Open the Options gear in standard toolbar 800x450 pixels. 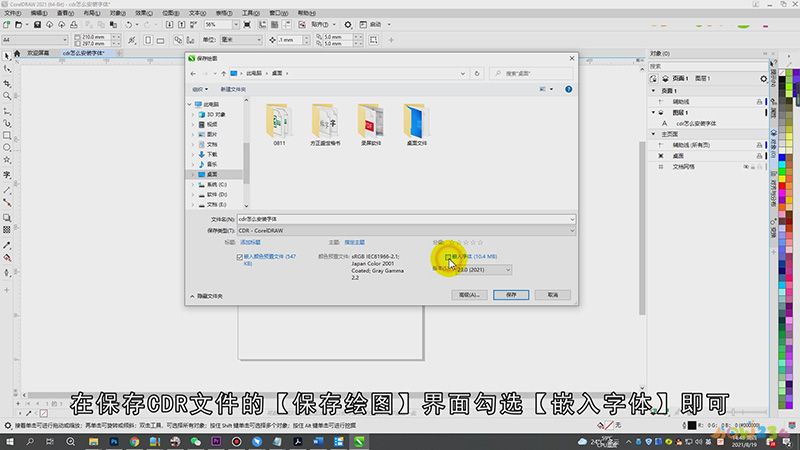(348, 24)
